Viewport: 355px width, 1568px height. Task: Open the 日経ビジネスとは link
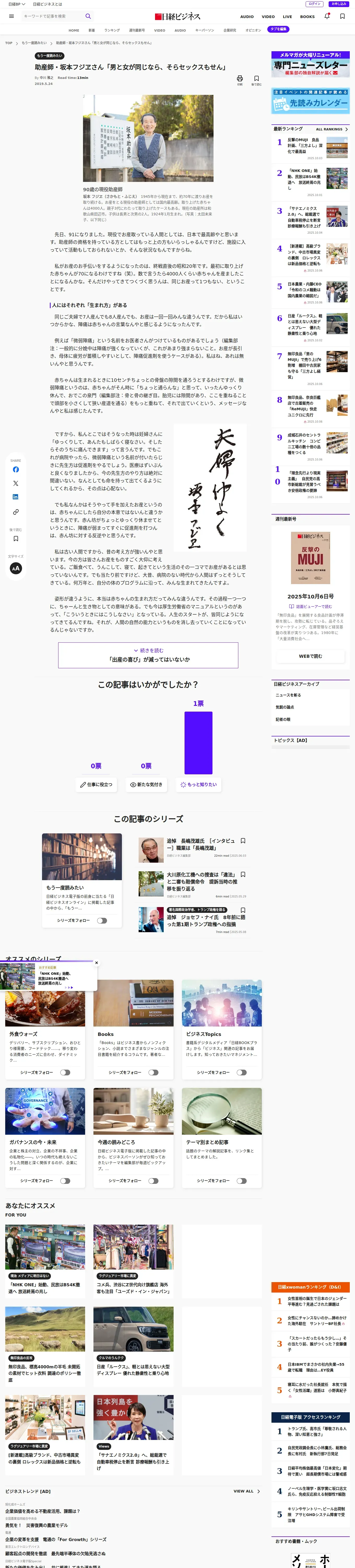[48, 4]
